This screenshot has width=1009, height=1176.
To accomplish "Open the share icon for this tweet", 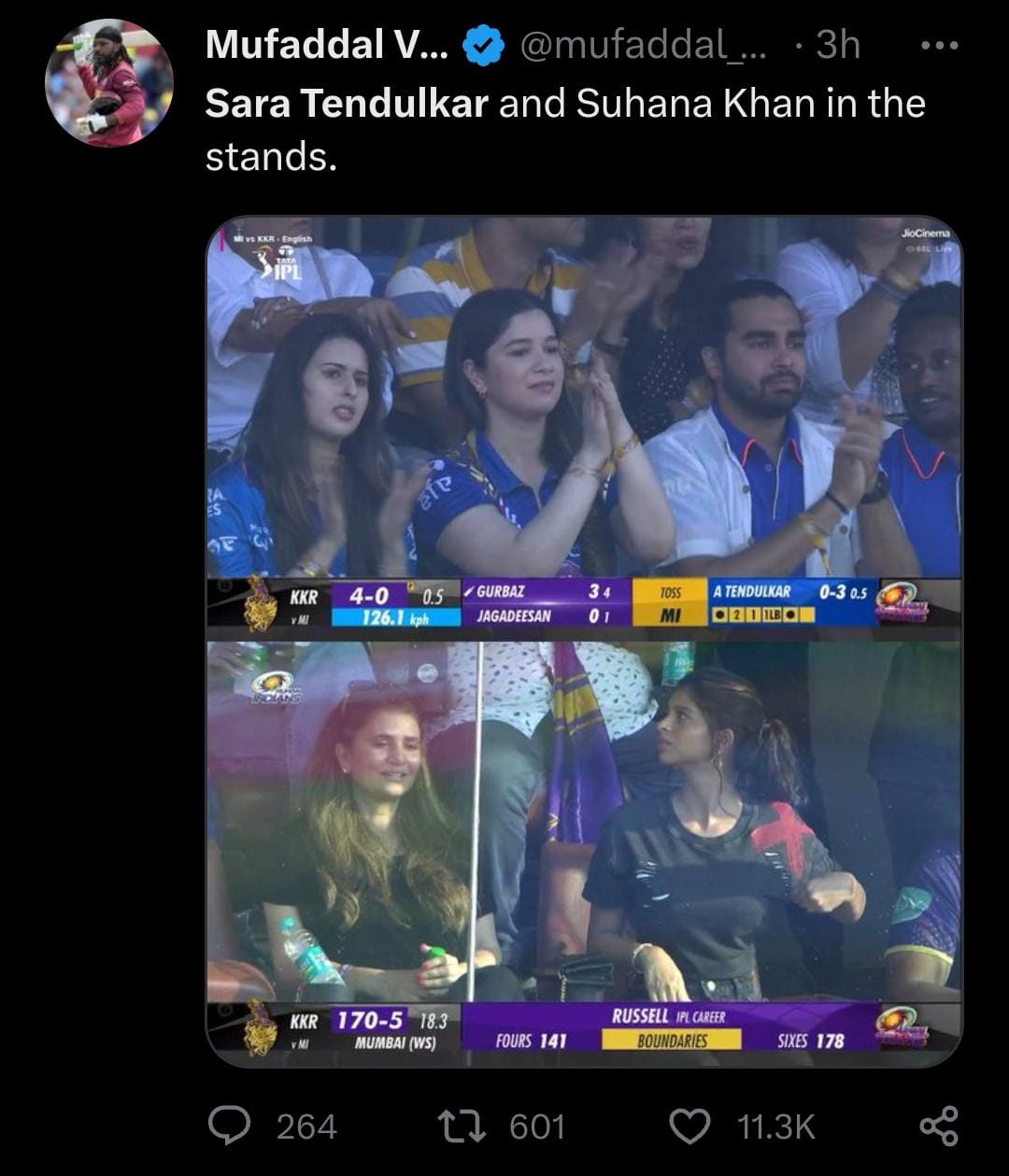I will point(939,1125).
